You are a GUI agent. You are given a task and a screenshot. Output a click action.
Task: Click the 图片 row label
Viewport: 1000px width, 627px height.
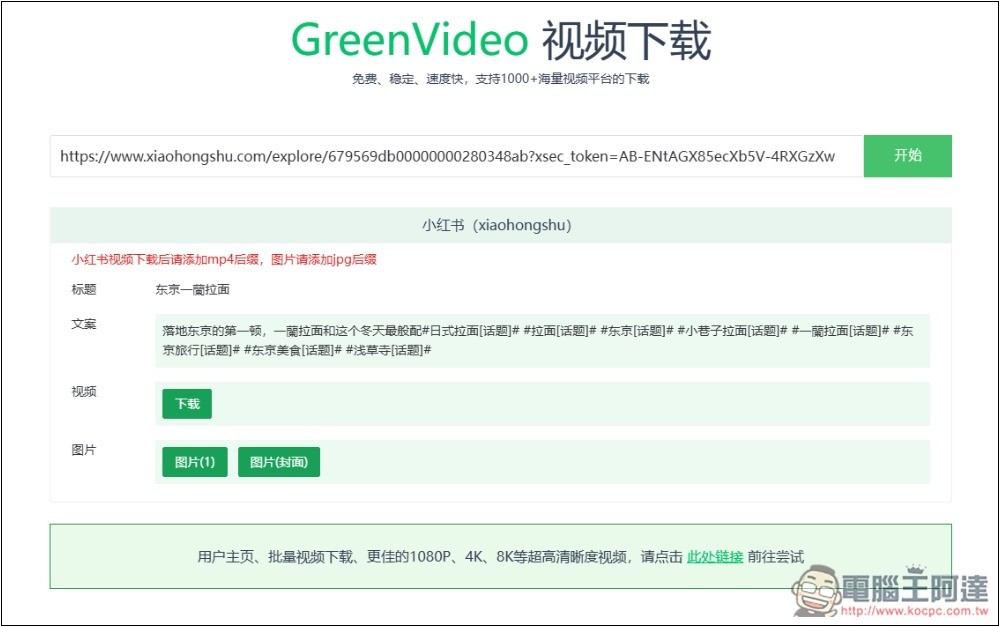click(x=84, y=450)
